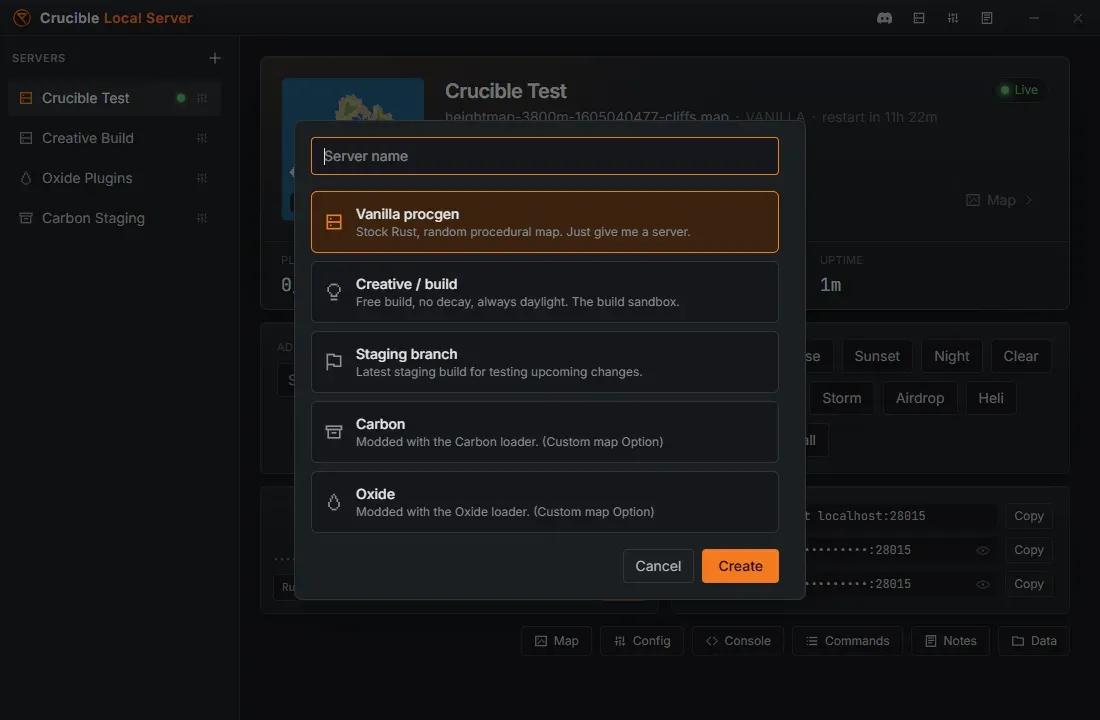This screenshot has height=720, width=1100.
Task: Reveal the second hidden address with eye icon
Action: click(983, 585)
